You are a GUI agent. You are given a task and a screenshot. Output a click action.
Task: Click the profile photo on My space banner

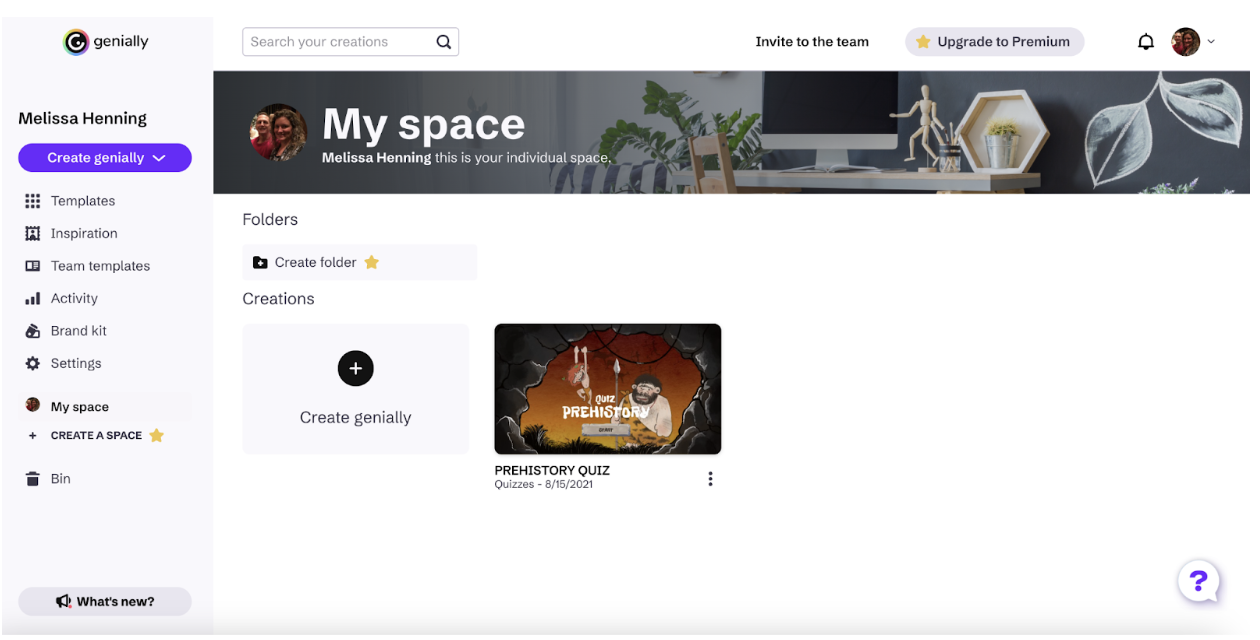pos(278,133)
